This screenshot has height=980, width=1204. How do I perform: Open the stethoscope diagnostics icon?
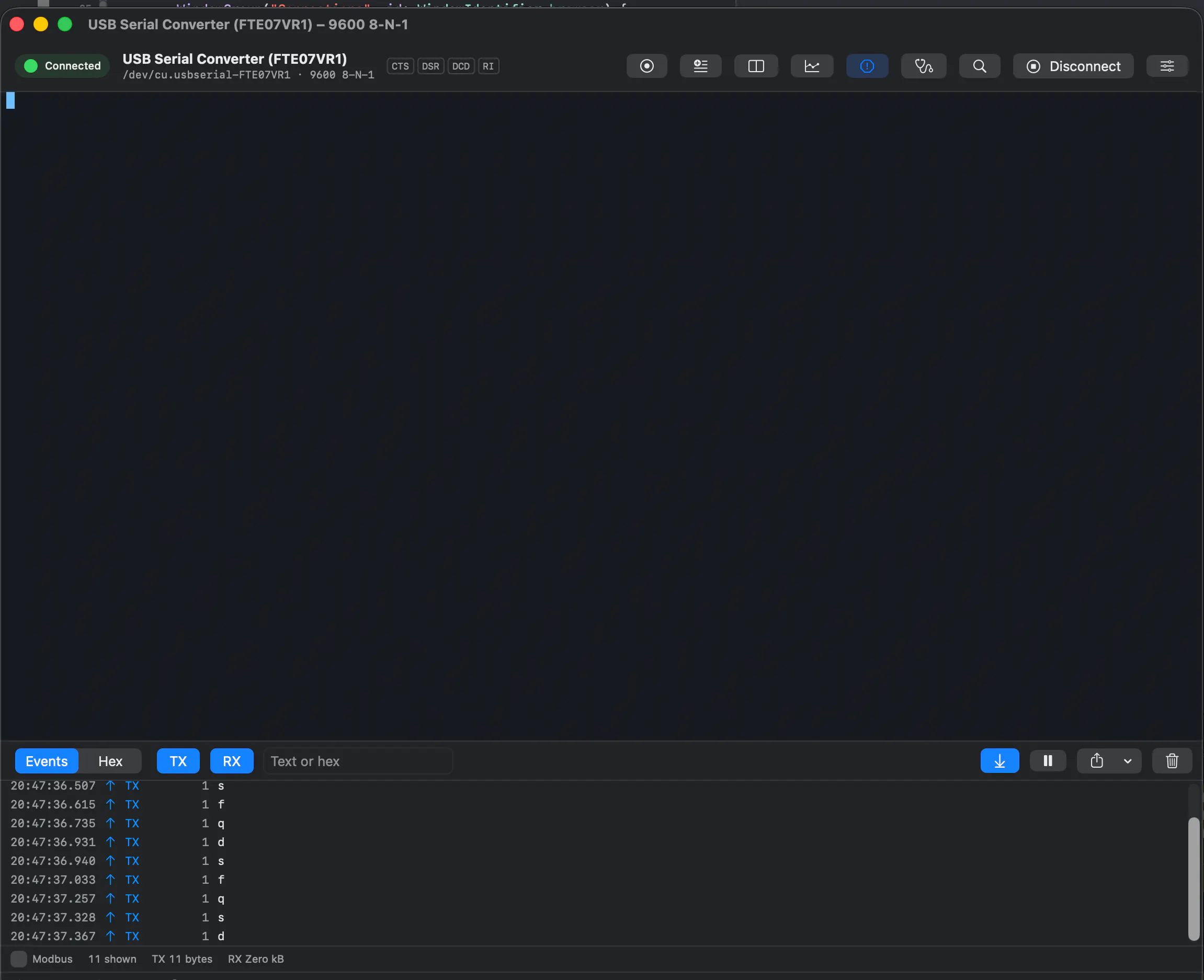point(924,66)
